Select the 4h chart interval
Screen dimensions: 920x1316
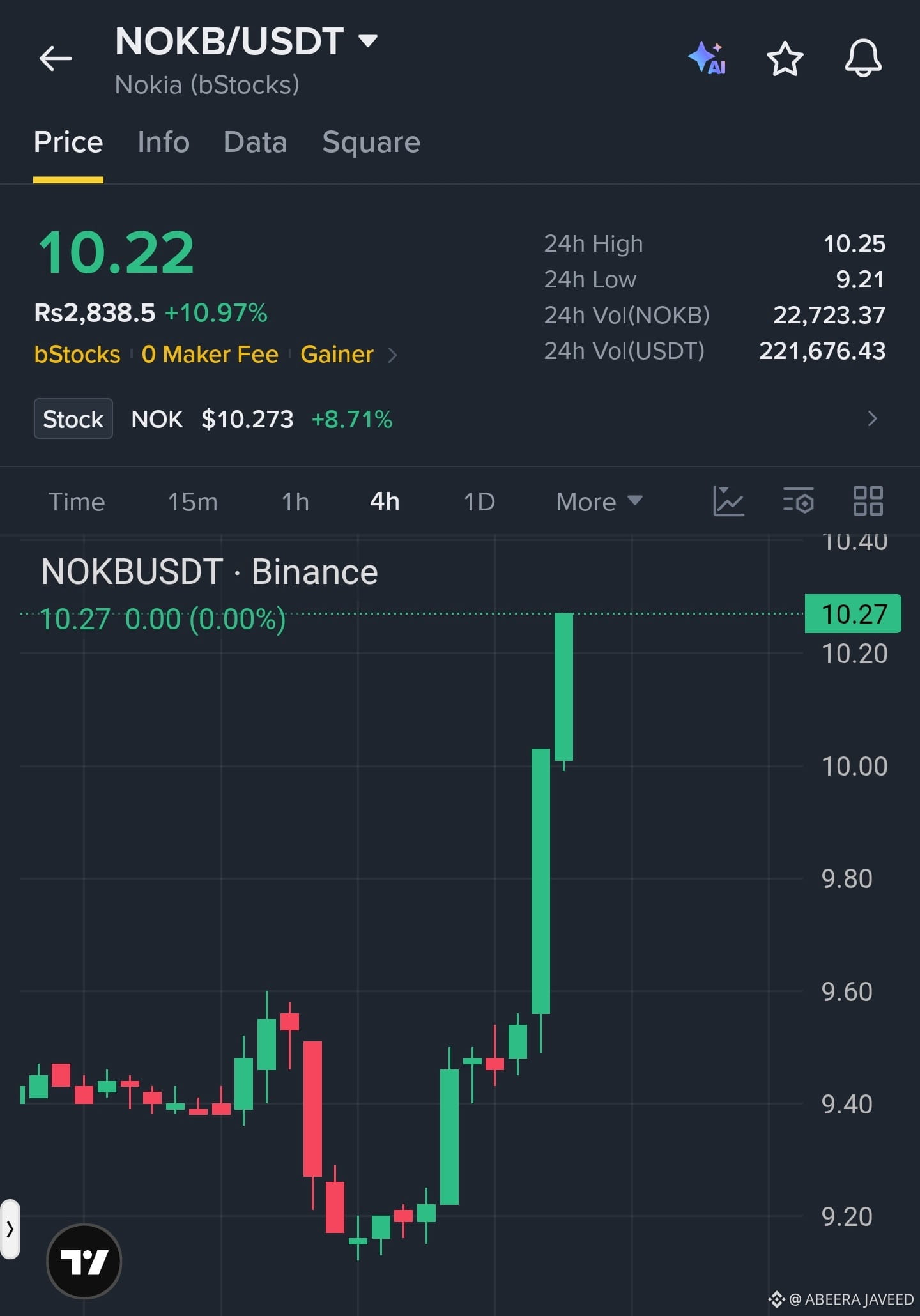385,501
